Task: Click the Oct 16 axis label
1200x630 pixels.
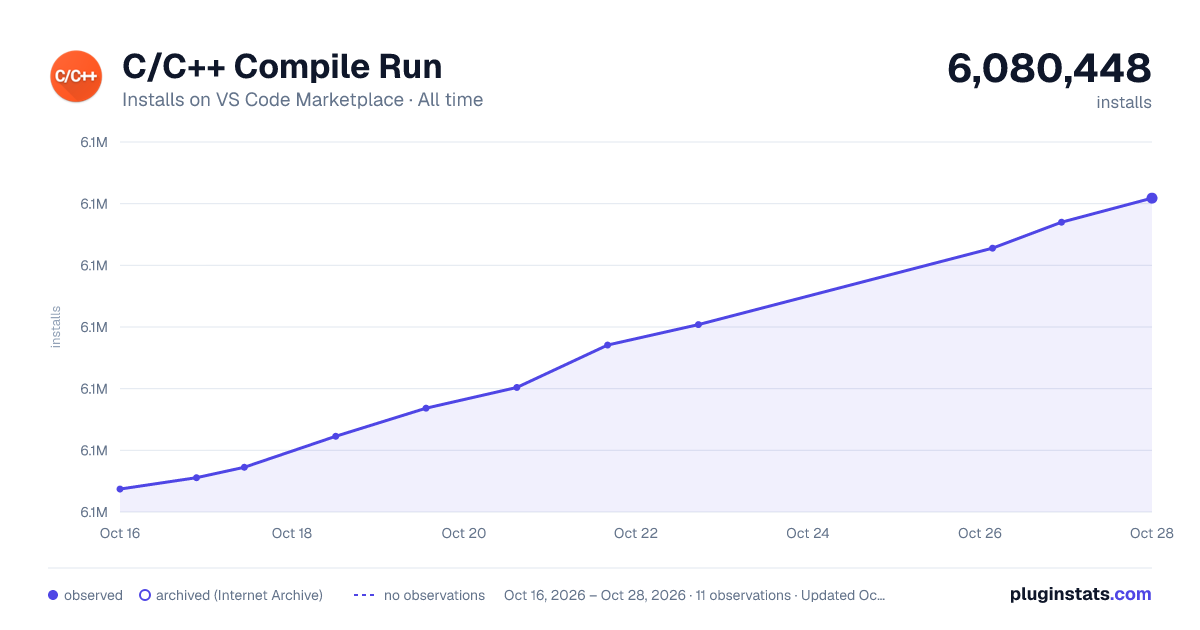Action: 120,533
